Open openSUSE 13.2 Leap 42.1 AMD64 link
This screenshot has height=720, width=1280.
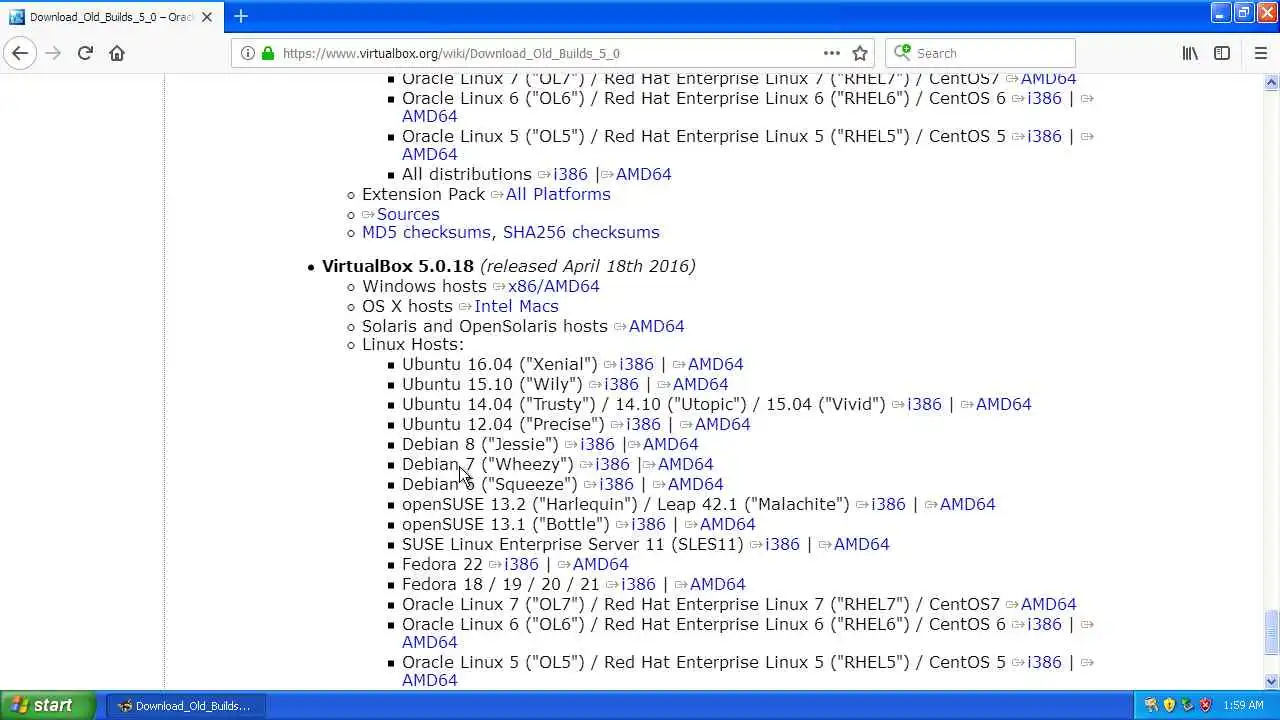click(x=967, y=504)
